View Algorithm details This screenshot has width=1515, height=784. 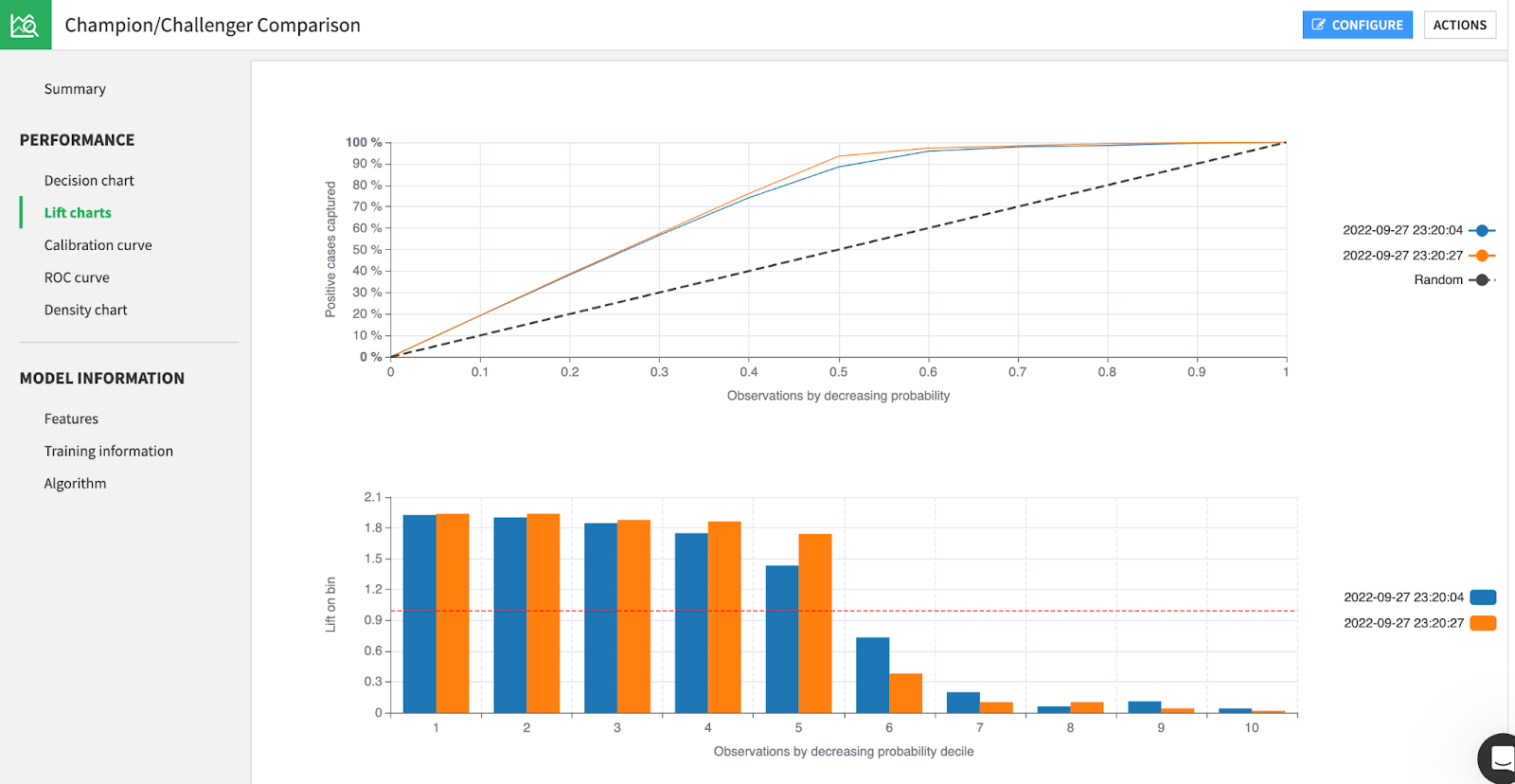[75, 483]
